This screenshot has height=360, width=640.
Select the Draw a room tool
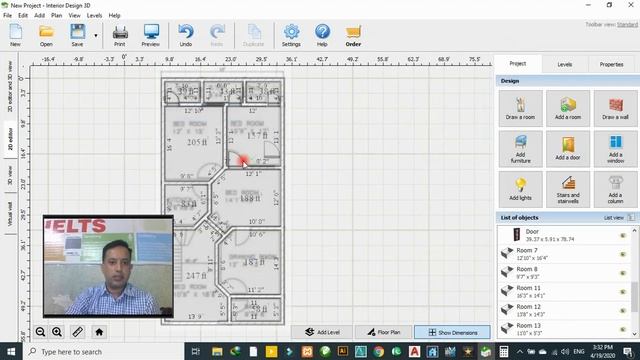[x=520, y=108]
